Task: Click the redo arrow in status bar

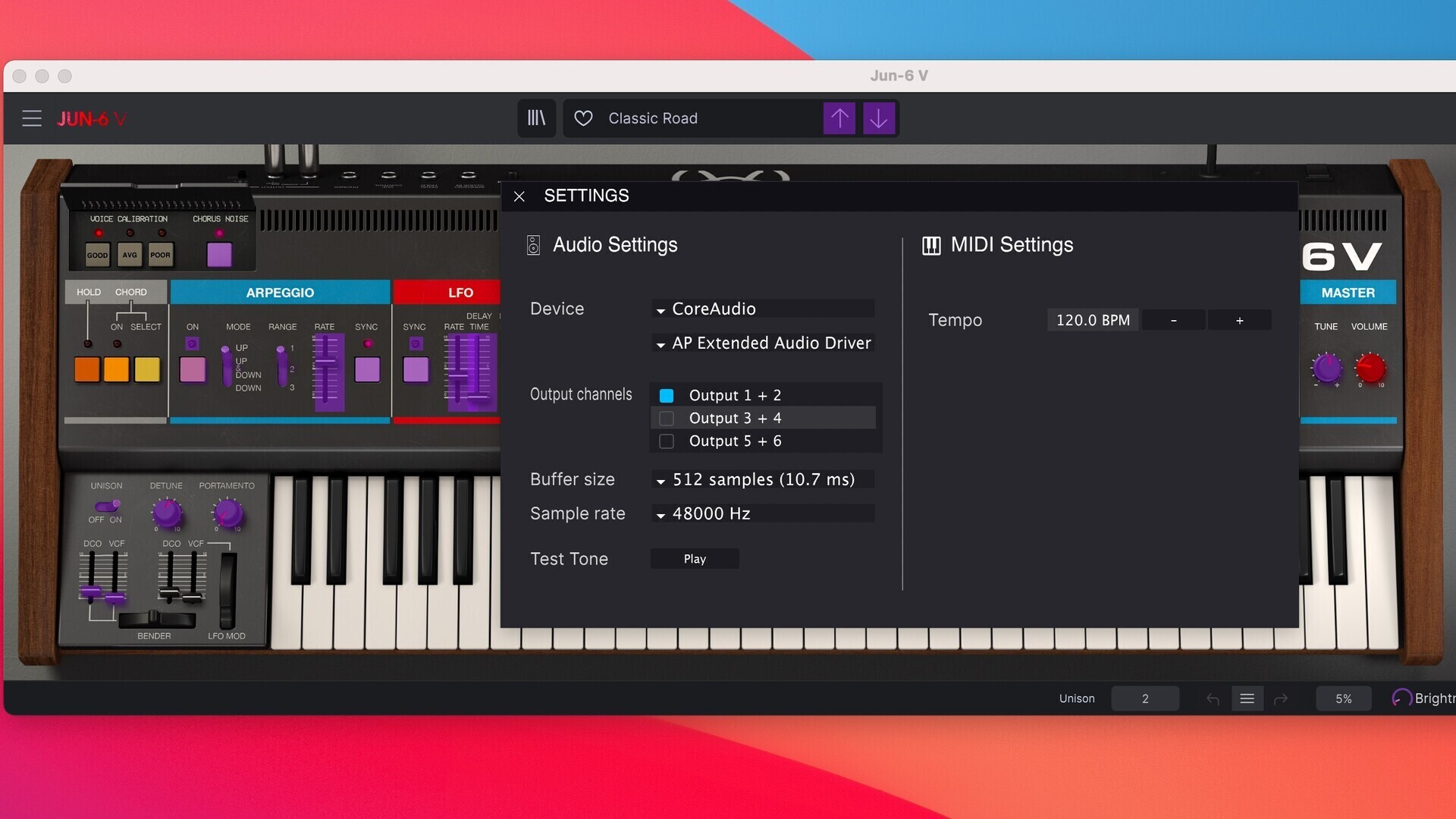Action: click(1281, 699)
